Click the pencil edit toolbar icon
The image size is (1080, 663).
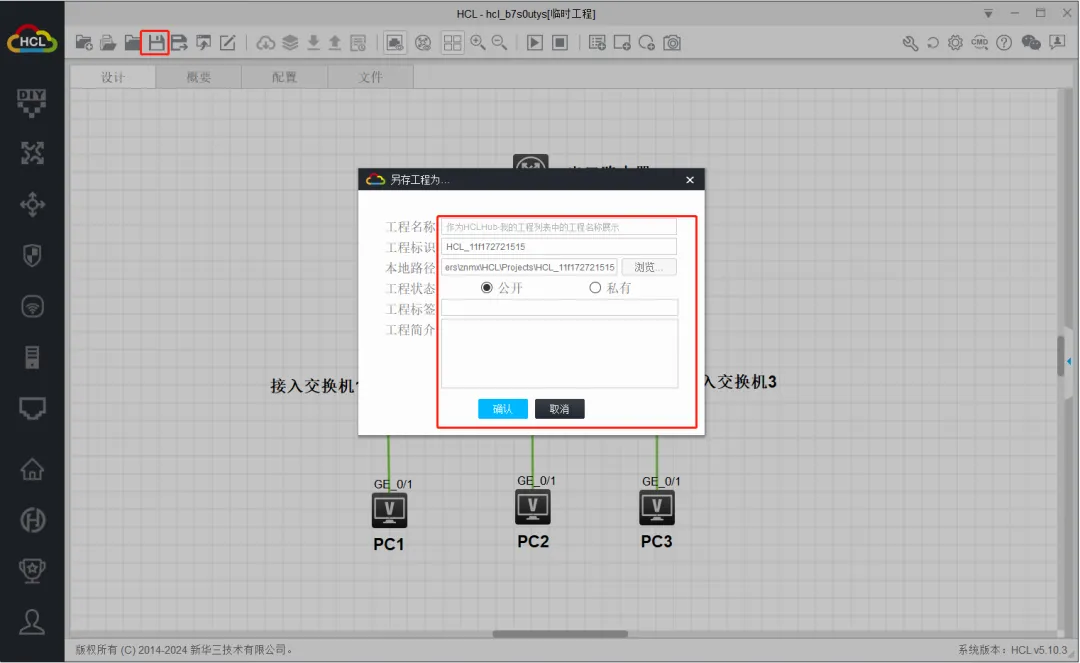click(227, 43)
